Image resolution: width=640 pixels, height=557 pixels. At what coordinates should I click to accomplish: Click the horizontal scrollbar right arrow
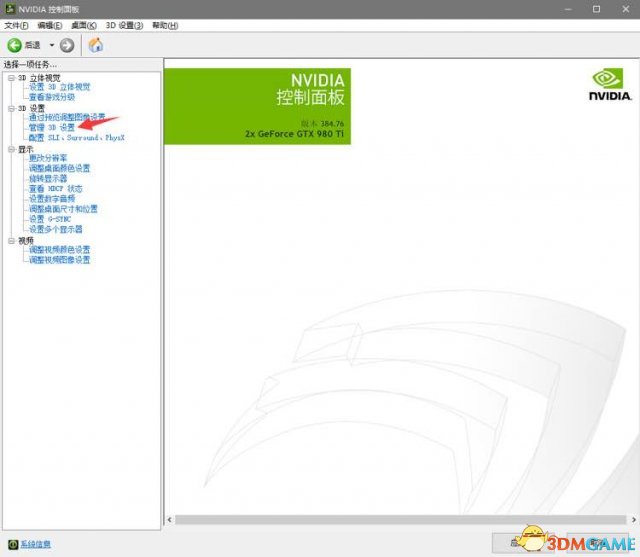pyautogui.click(x=633, y=519)
